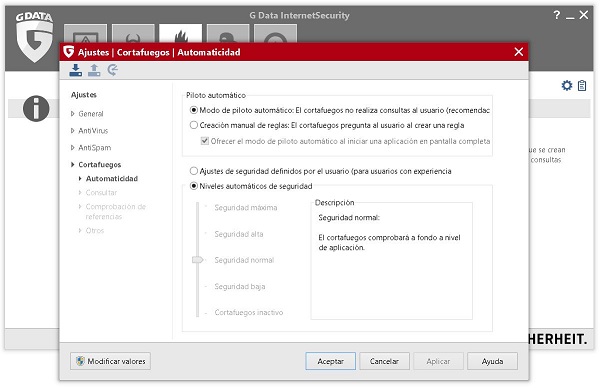Screen dimensions: 600x388
Task: Click the gear settings icon in main window
Action: 567,85
